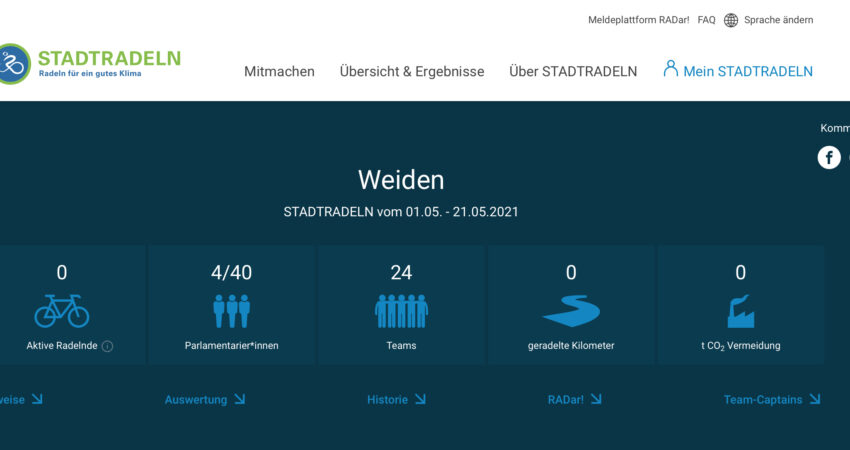Click the arrow icon next to RADar!
Screen dimensions: 850x450
pyautogui.click(x=596, y=400)
